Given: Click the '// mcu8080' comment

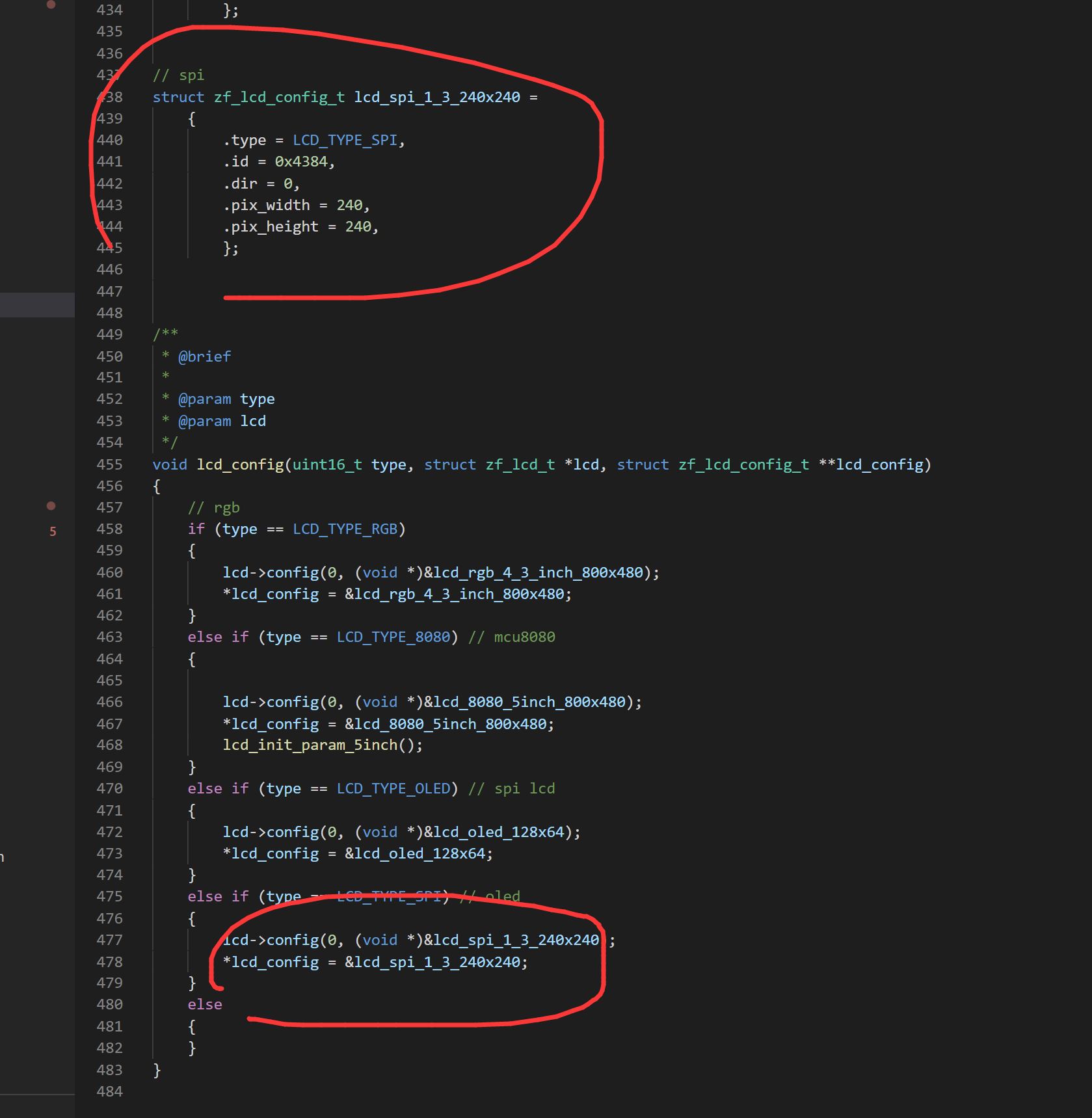Looking at the screenshot, I should tap(512, 637).
